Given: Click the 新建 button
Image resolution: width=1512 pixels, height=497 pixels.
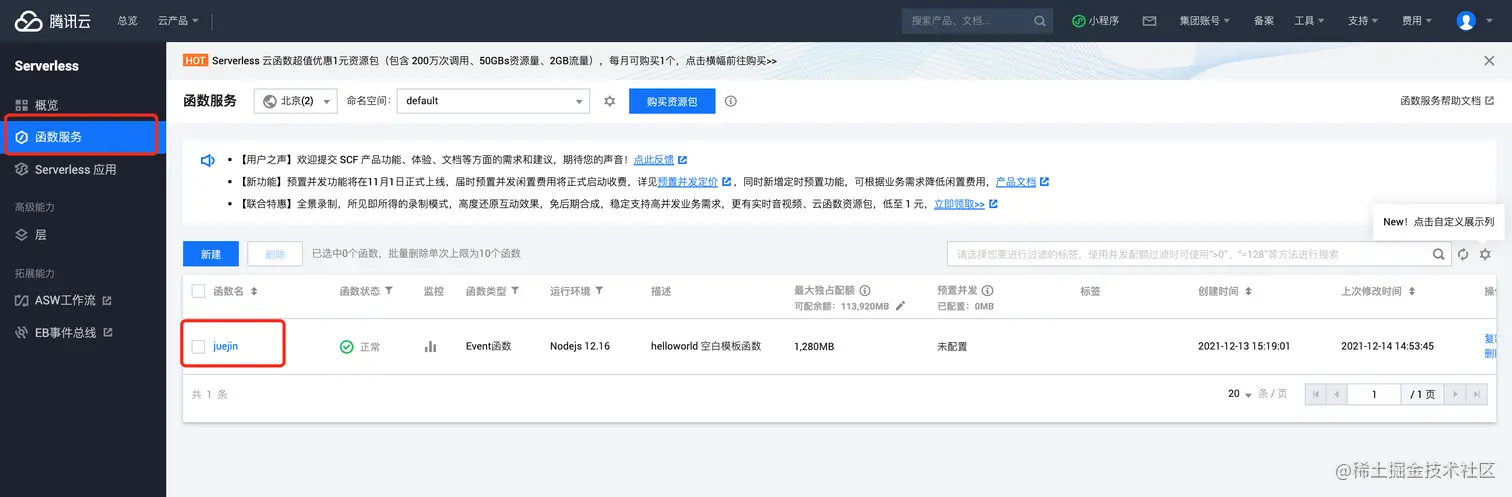Looking at the screenshot, I should click(211, 254).
